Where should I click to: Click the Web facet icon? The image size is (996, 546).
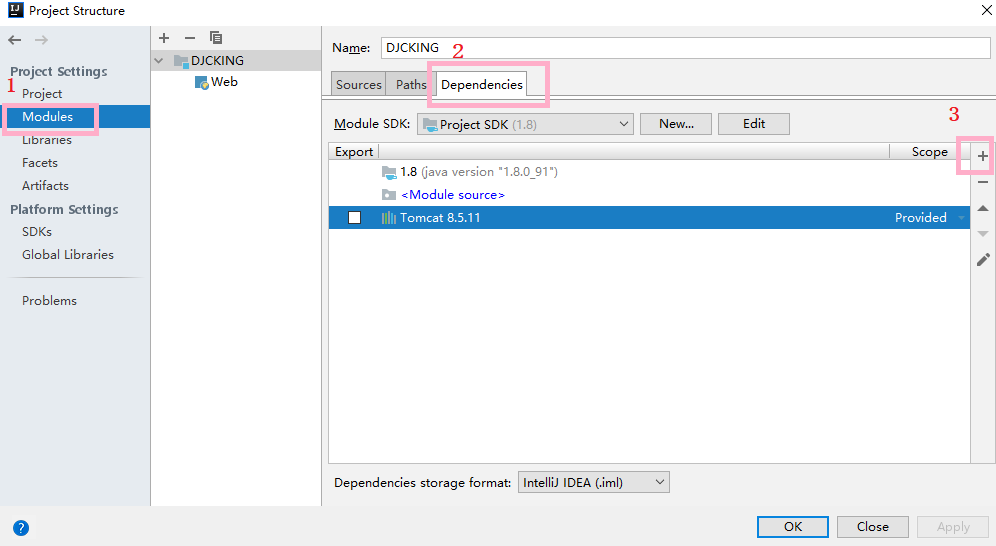click(201, 83)
